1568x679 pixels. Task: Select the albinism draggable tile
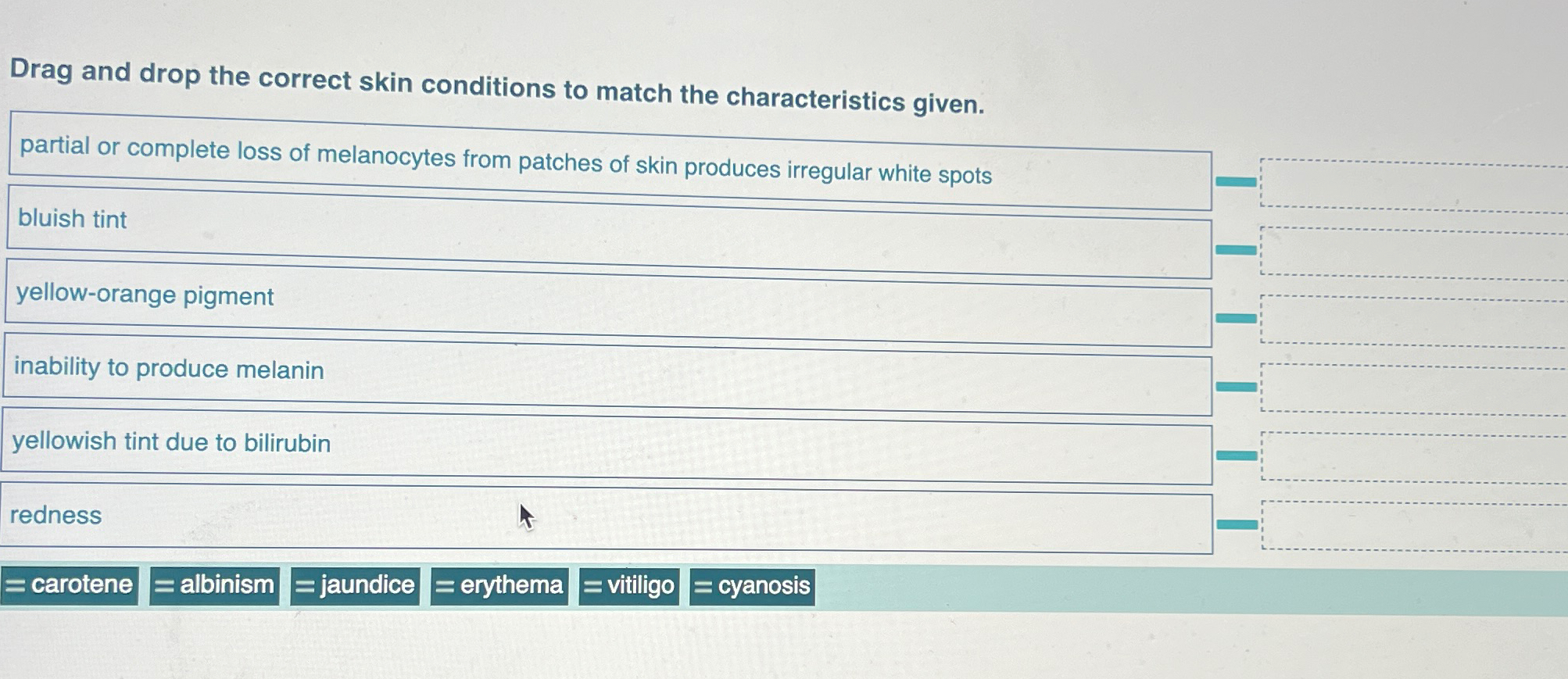(215, 585)
